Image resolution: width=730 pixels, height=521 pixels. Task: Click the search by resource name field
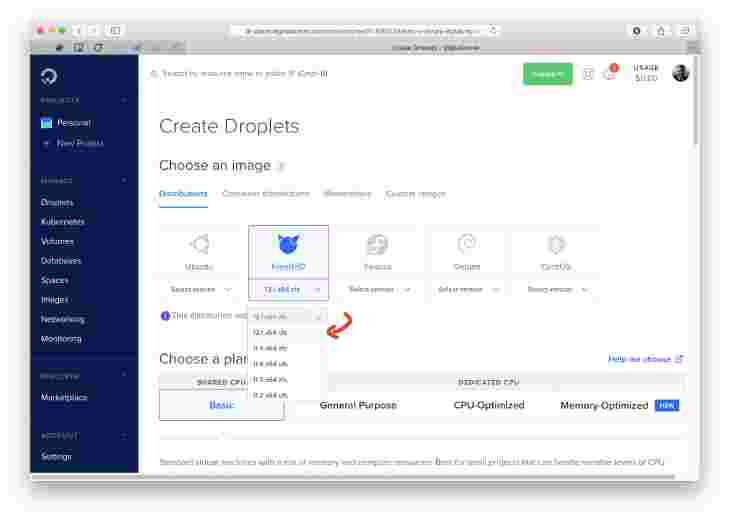pyautogui.click(x=239, y=74)
